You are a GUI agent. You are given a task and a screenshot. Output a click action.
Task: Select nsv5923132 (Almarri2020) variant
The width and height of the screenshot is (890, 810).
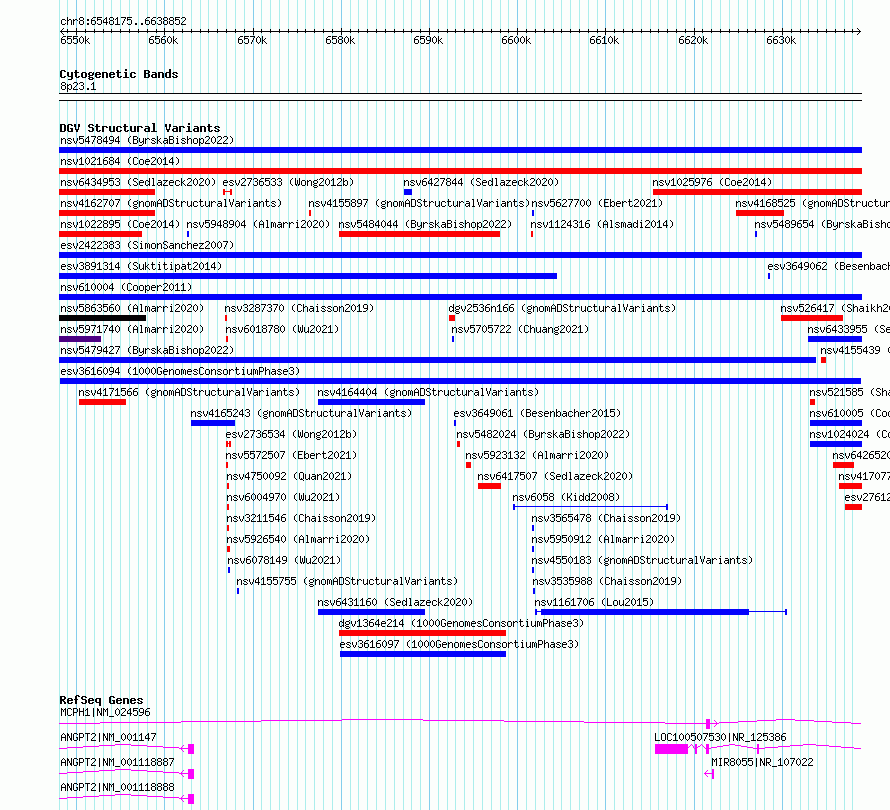pos(537,455)
